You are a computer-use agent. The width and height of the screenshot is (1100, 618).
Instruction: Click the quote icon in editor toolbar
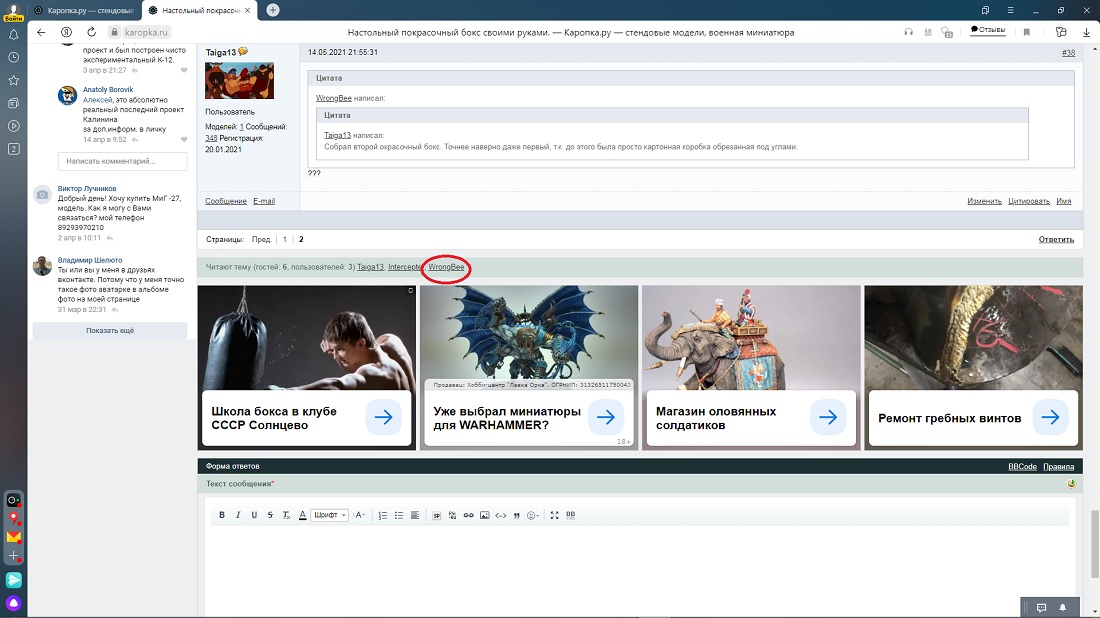click(516, 515)
